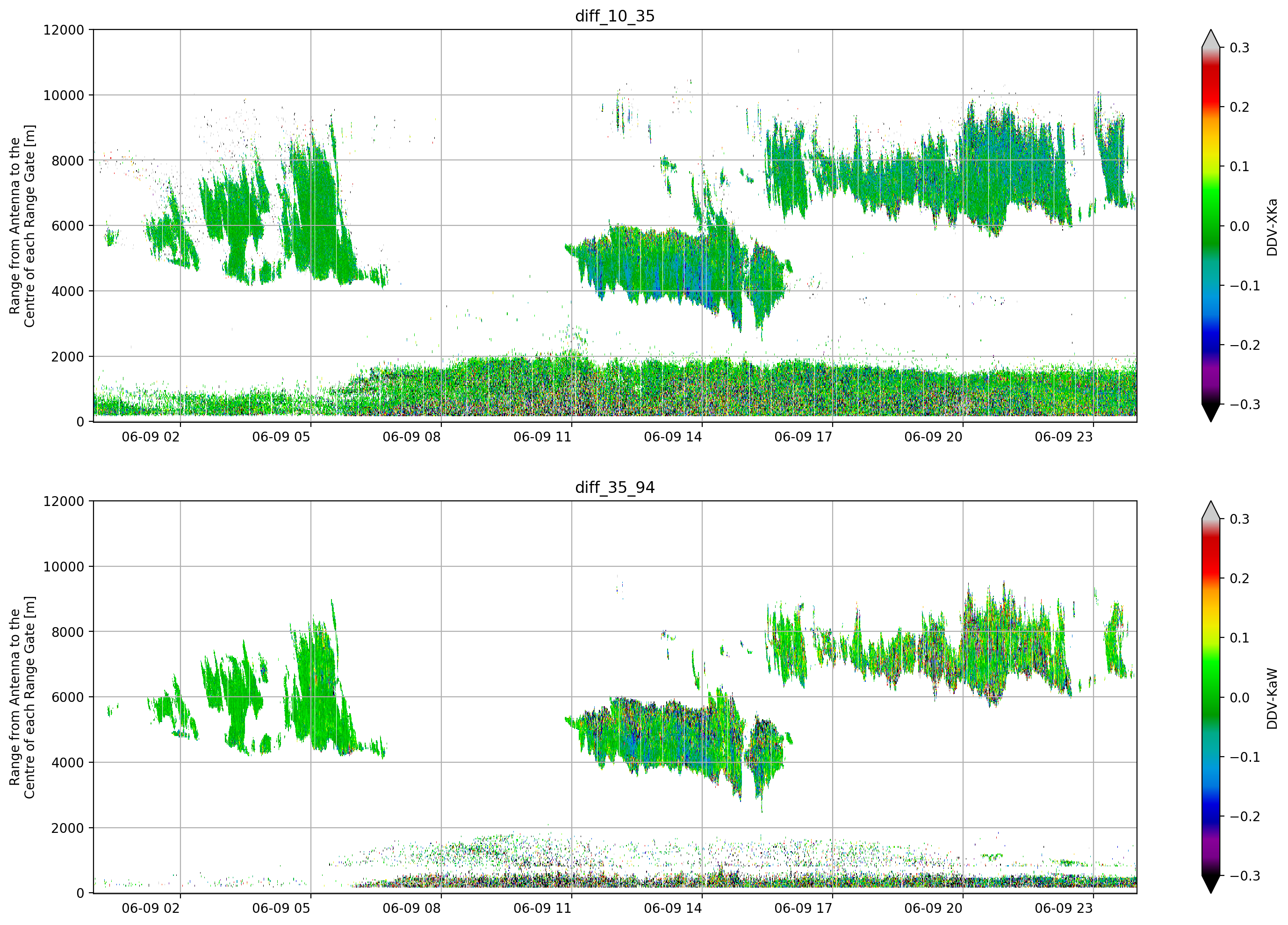Click '06-09 11' under the diff_35_94 plot
The width and height of the screenshot is (1288, 925).
pos(542,909)
